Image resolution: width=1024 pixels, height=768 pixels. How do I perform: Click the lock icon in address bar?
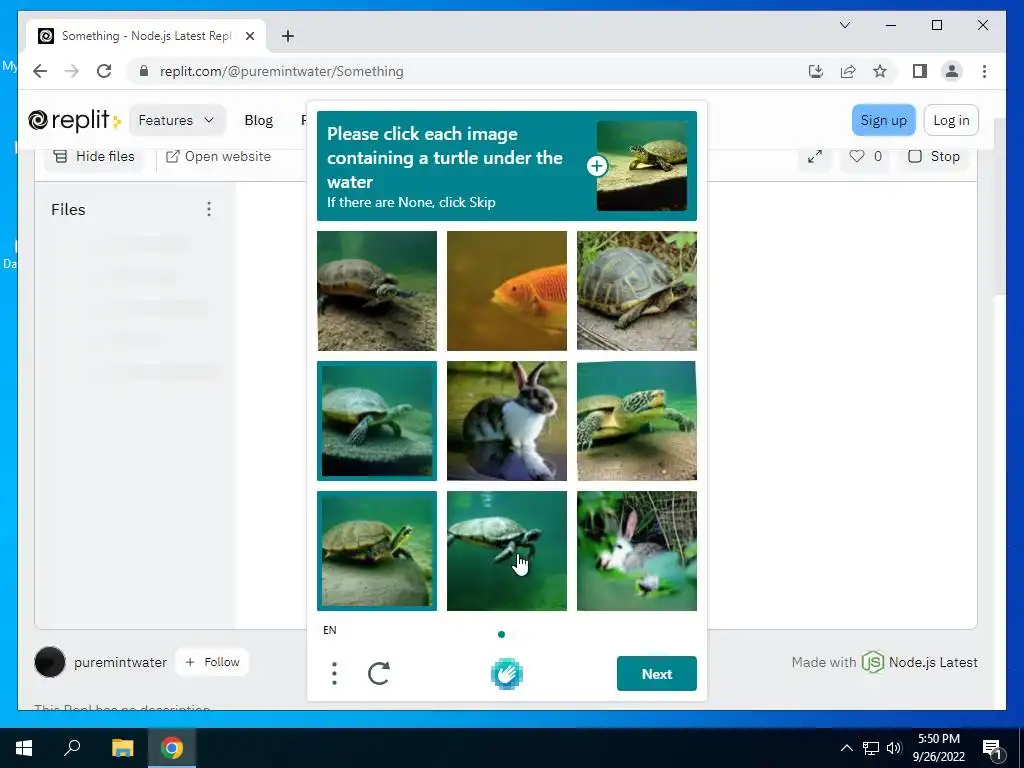point(144,71)
